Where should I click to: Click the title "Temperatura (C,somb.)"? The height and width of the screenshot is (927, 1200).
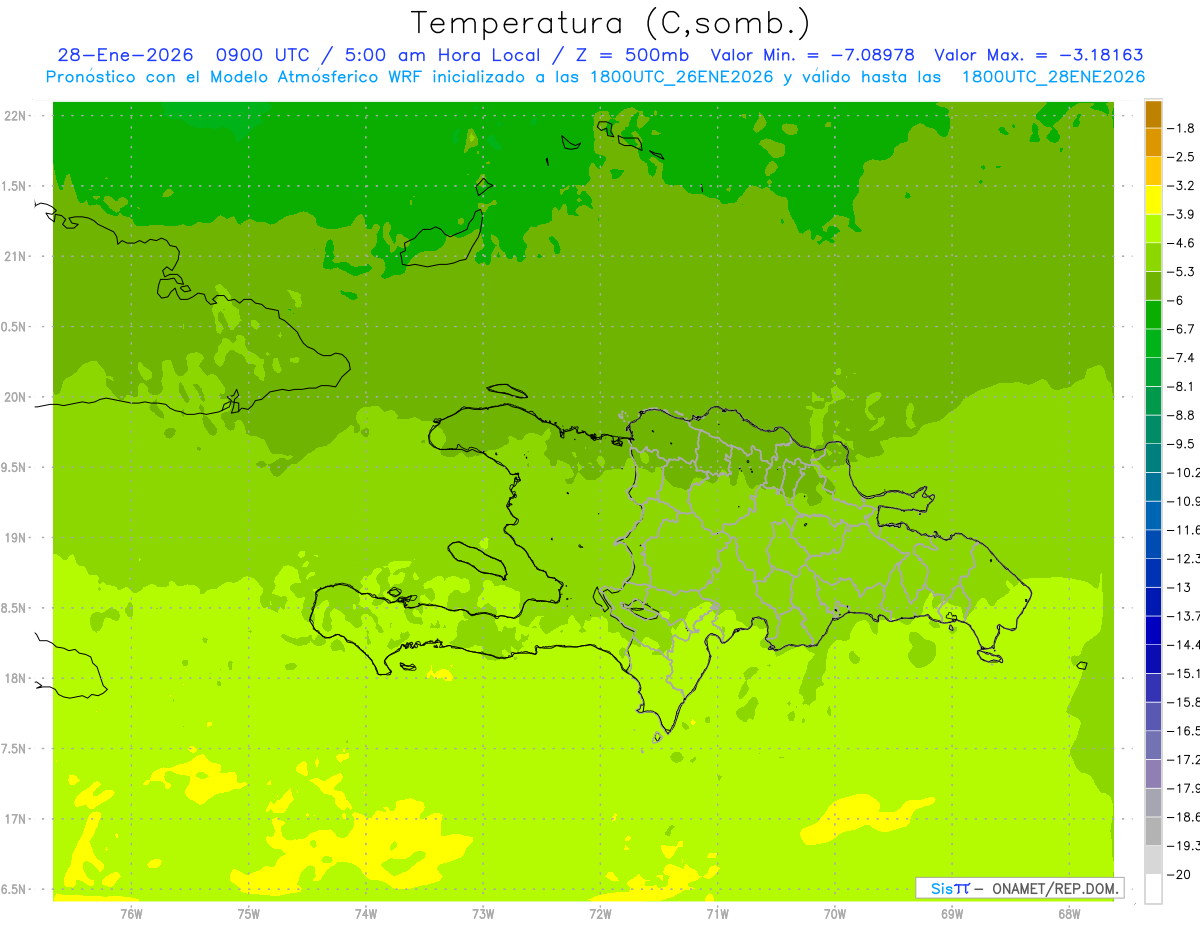(611, 23)
